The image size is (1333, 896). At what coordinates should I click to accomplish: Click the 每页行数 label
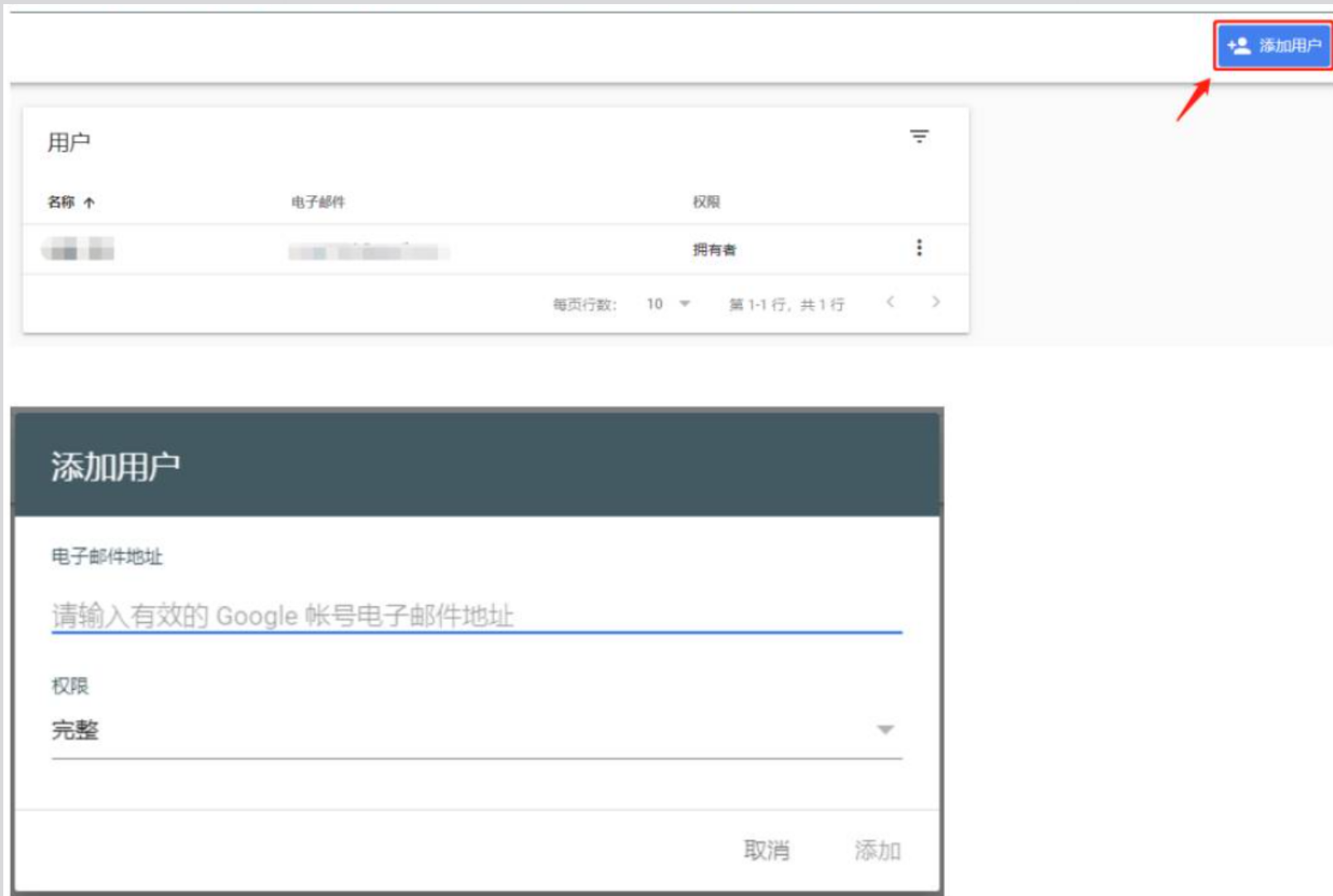(585, 304)
